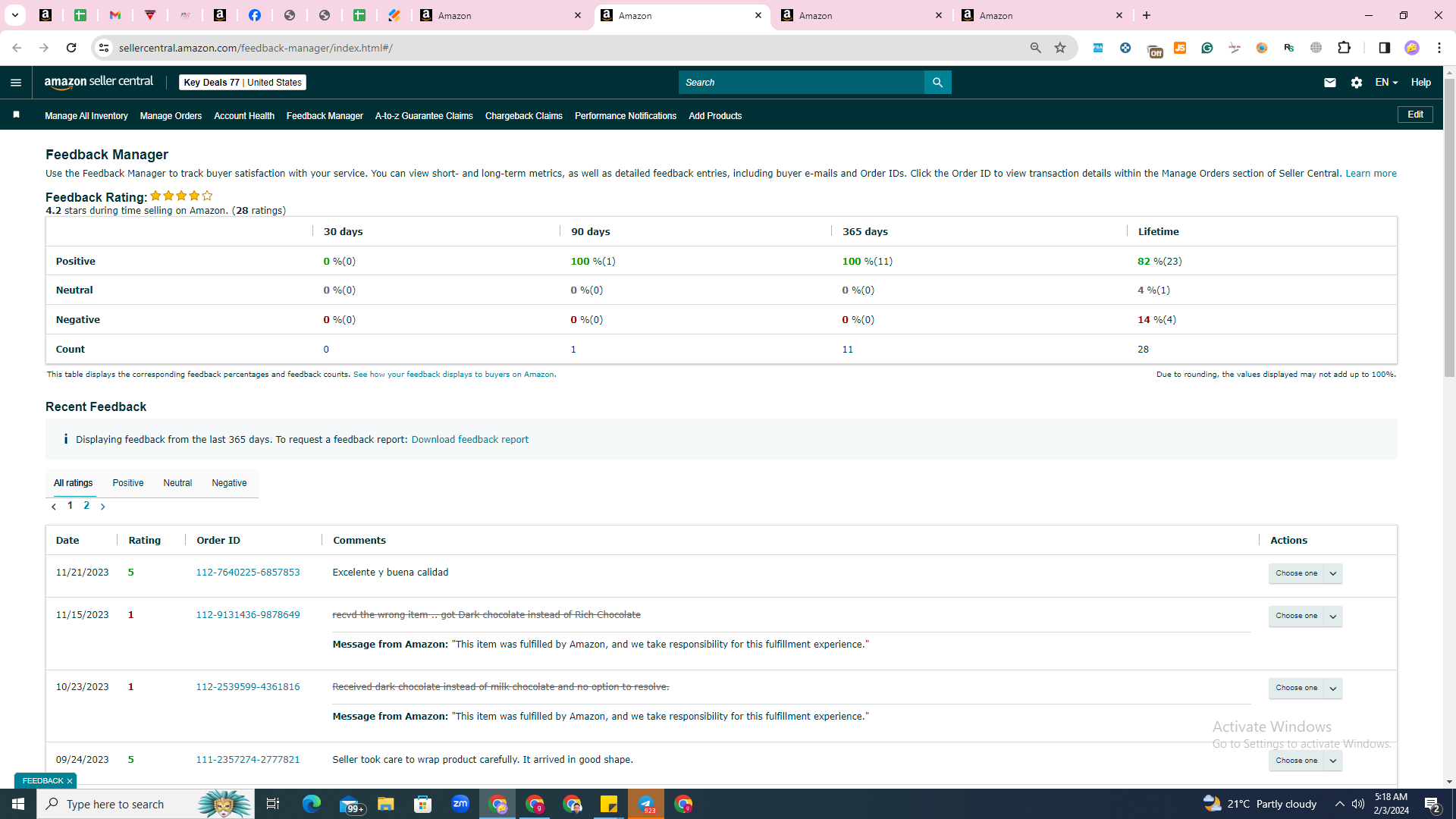
Task: Open Manage All Inventory menu item
Action: [86, 116]
